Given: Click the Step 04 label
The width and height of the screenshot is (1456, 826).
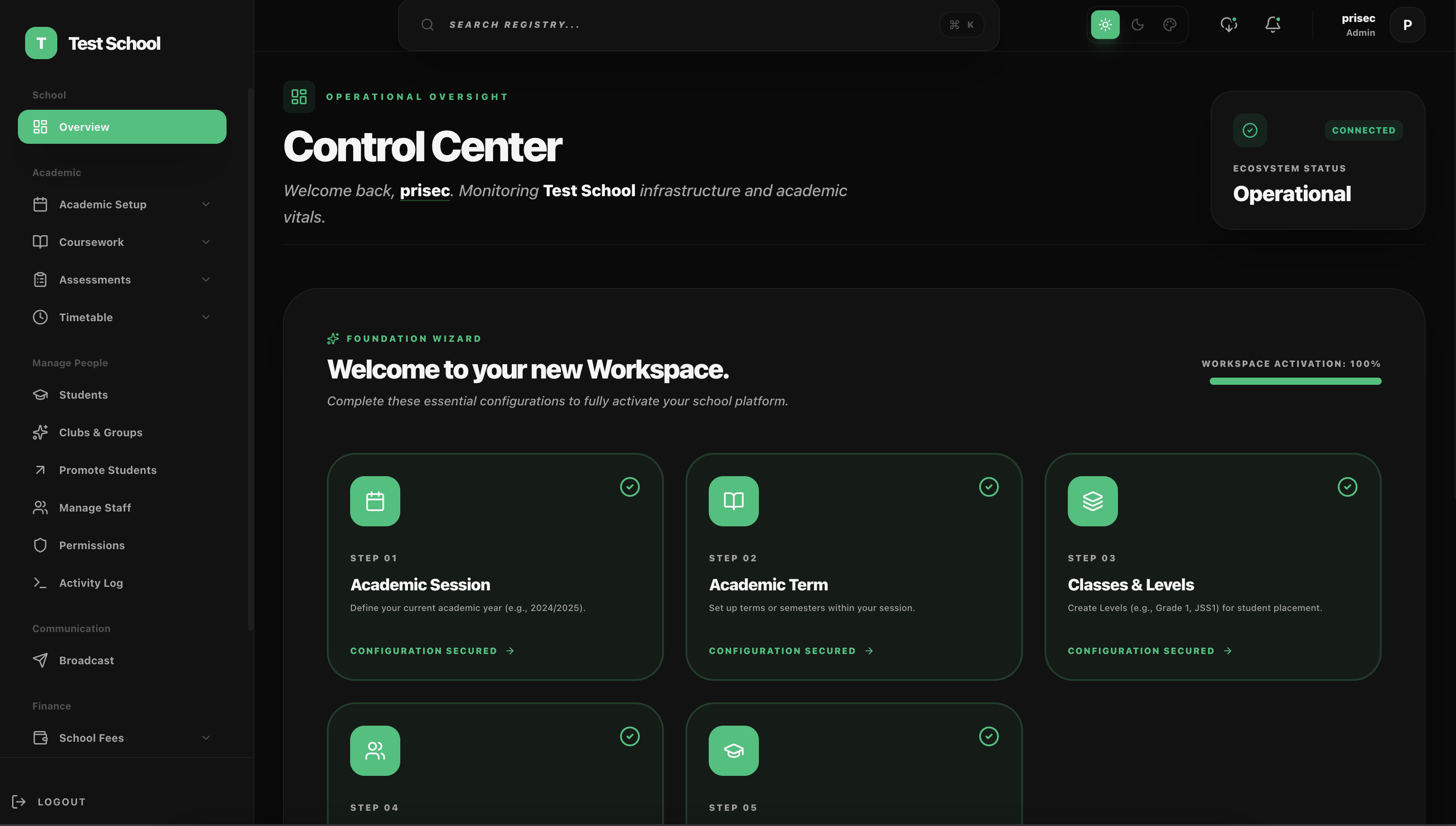Looking at the screenshot, I should click(x=374, y=807).
